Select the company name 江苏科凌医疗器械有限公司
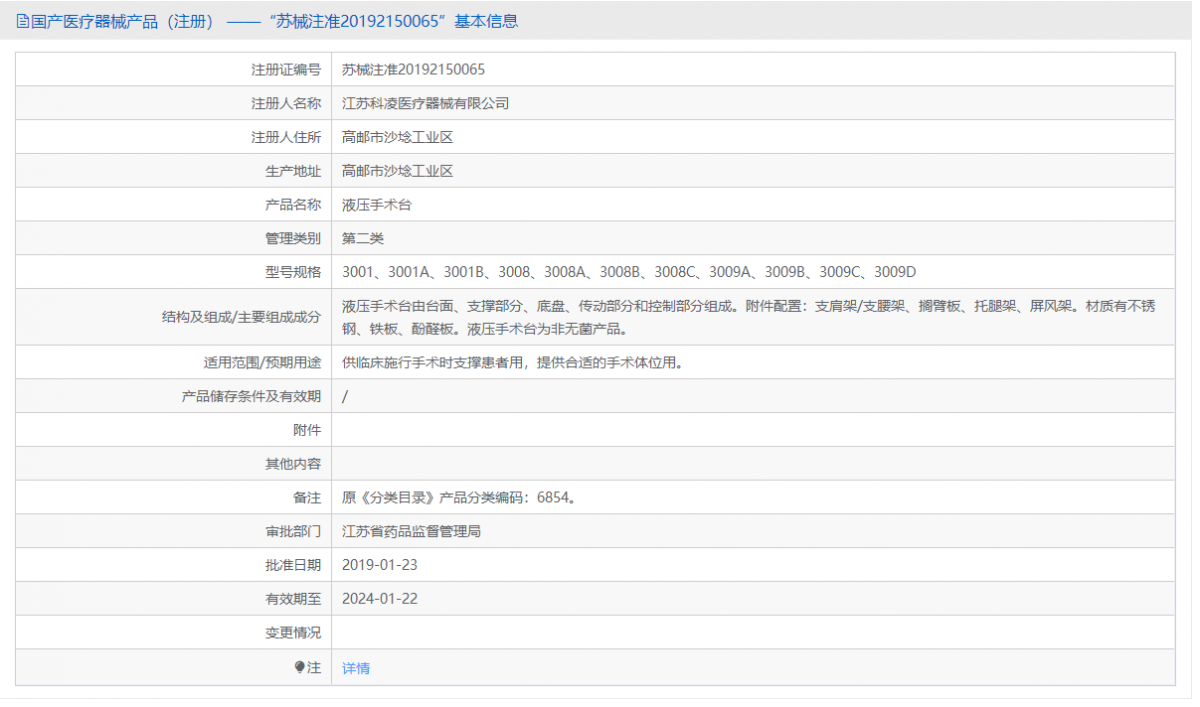1200x707 pixels. tap(425, 103)
